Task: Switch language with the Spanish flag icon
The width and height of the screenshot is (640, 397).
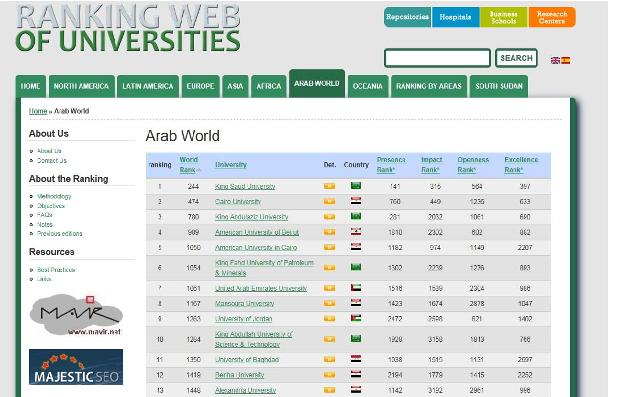Action: (x=566, y=60)
